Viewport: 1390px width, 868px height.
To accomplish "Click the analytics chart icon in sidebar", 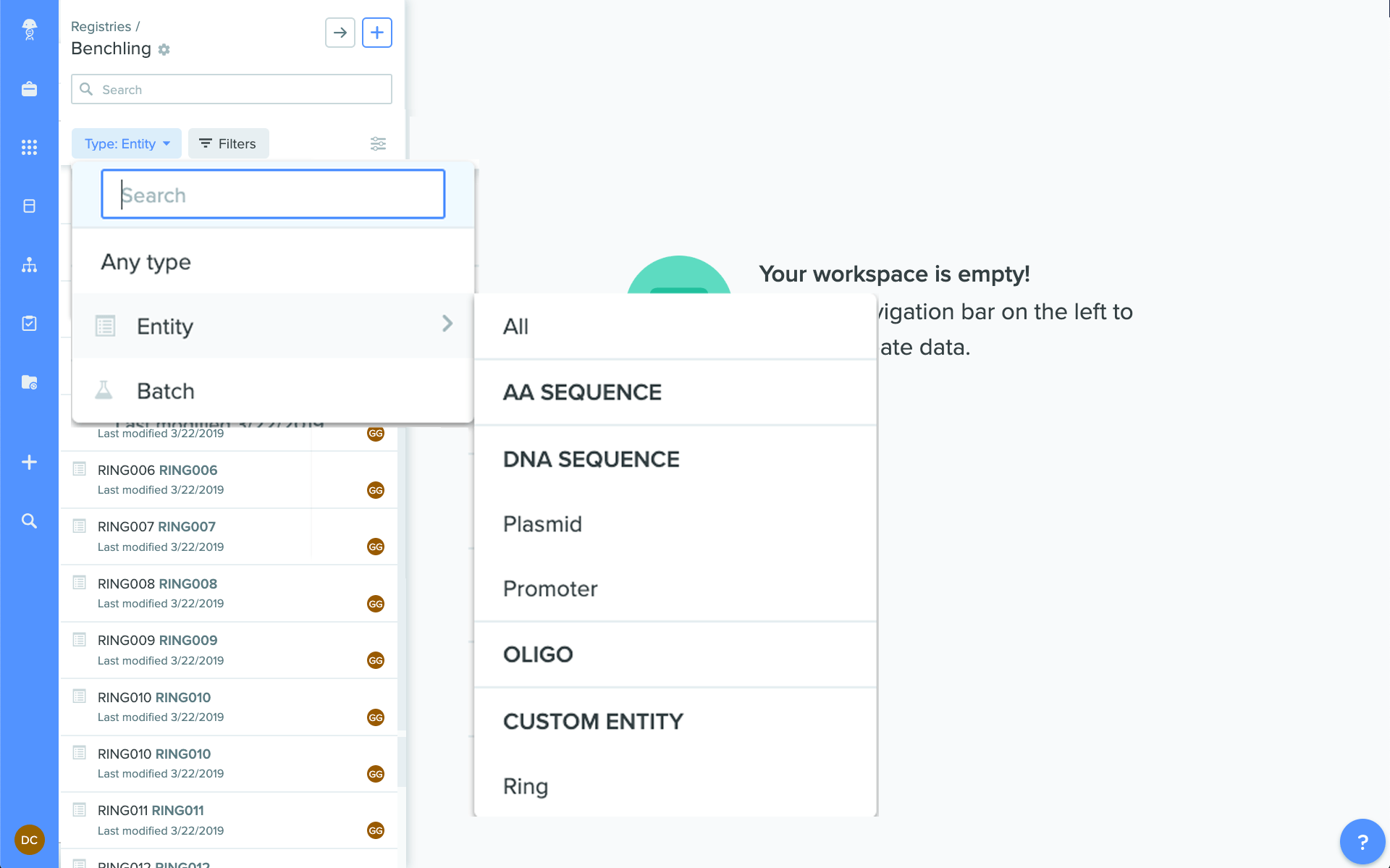I will click(x=29, y=264).
